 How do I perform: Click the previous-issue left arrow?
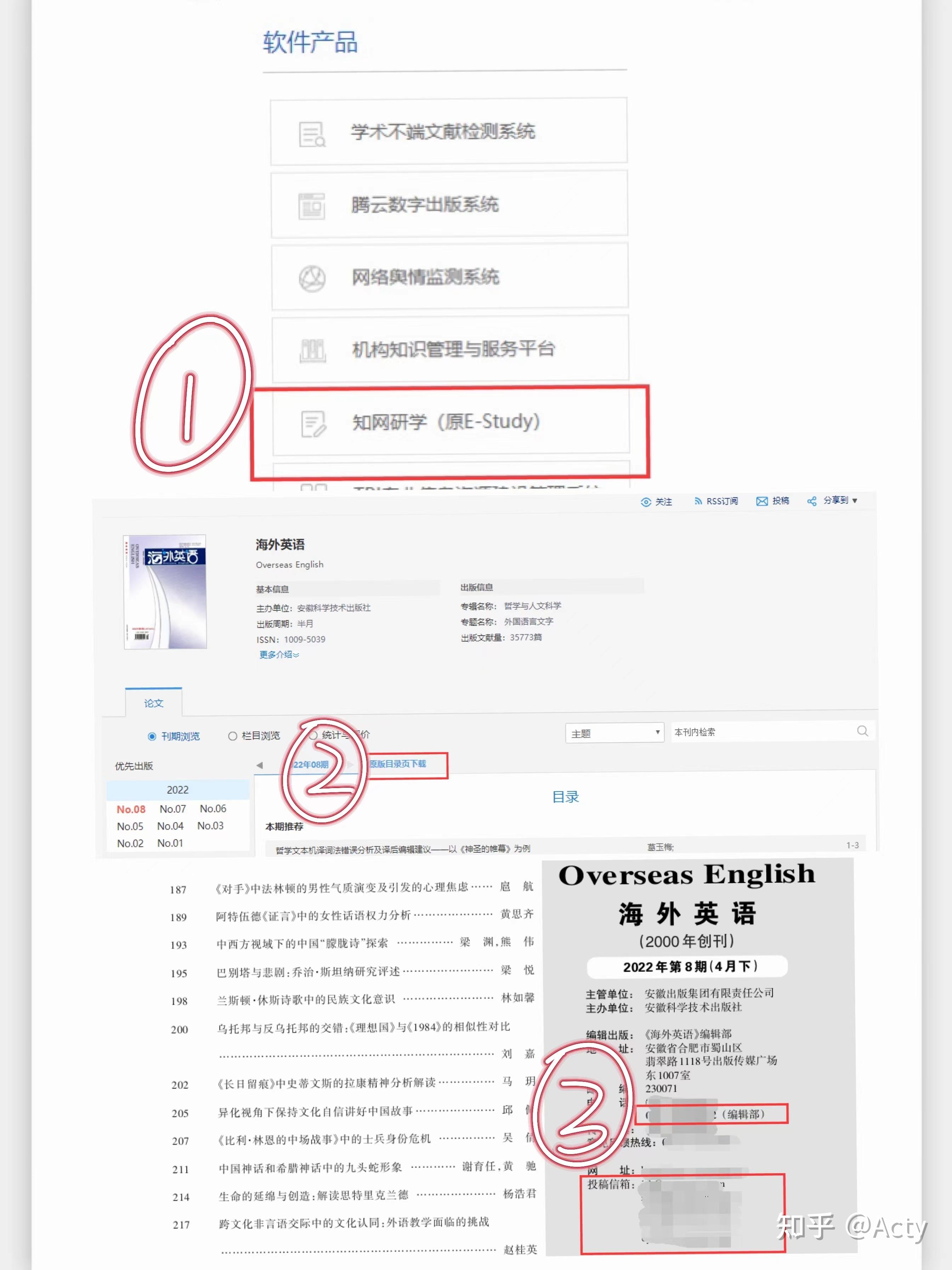click(259, 765)
